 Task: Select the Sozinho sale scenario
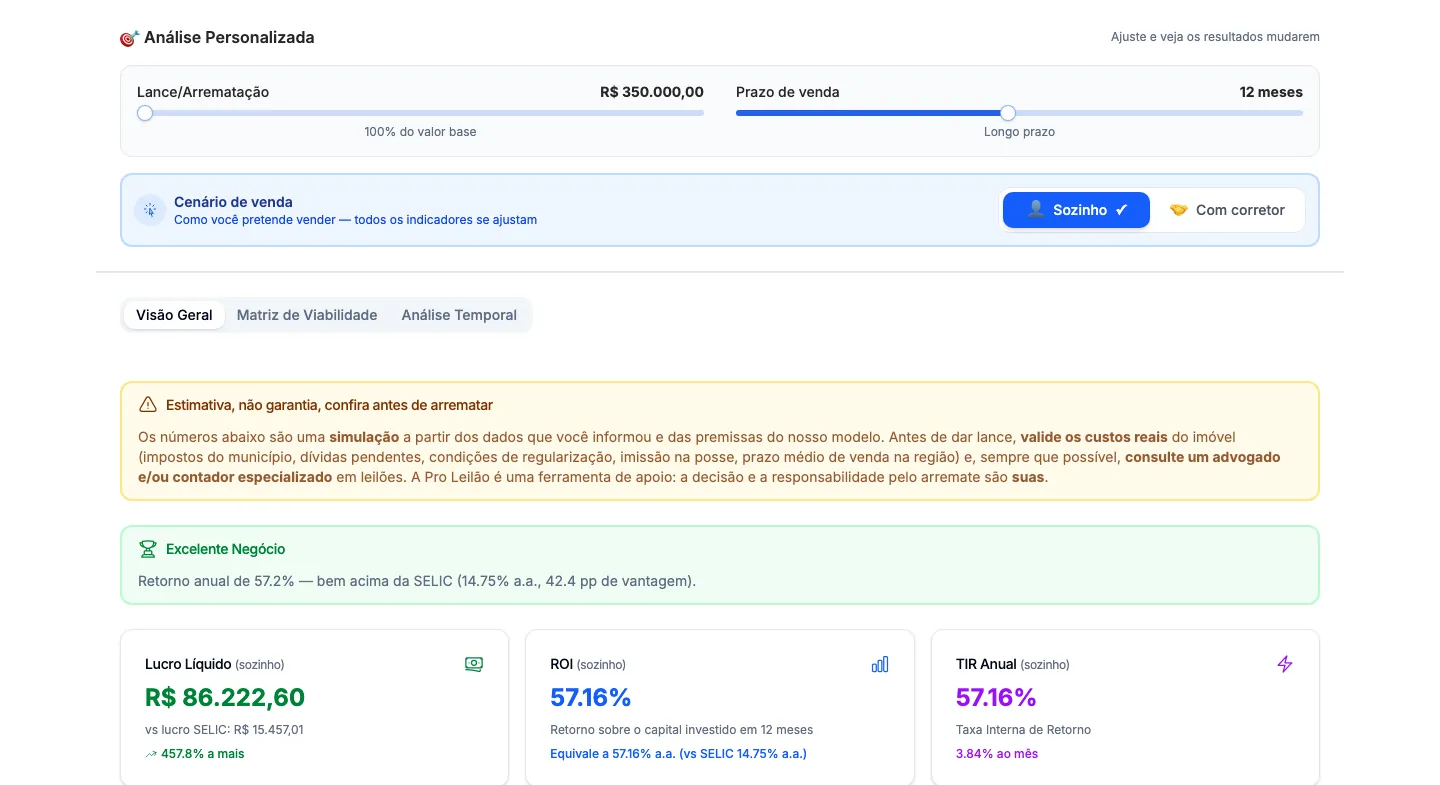(1076, 210)
